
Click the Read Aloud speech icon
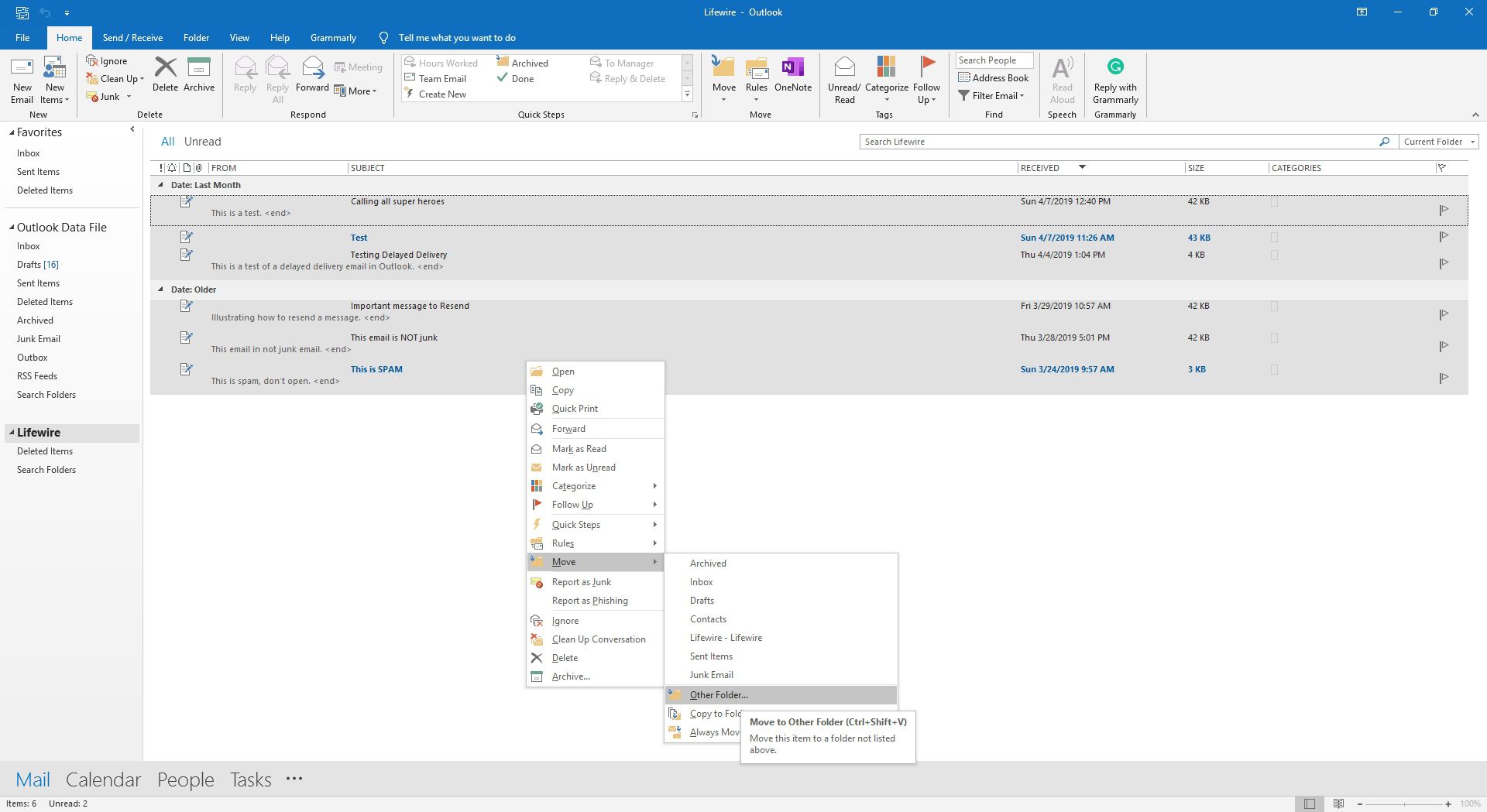tap(1063, 67)
